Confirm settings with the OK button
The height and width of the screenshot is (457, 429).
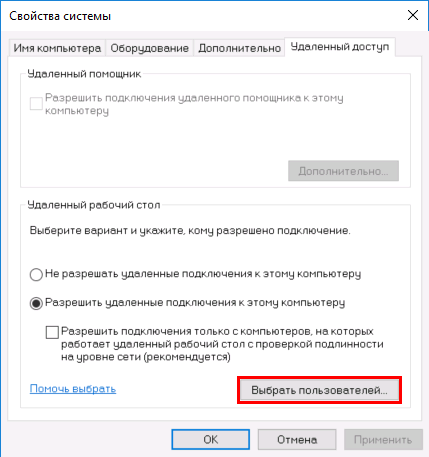pos(211,439)
